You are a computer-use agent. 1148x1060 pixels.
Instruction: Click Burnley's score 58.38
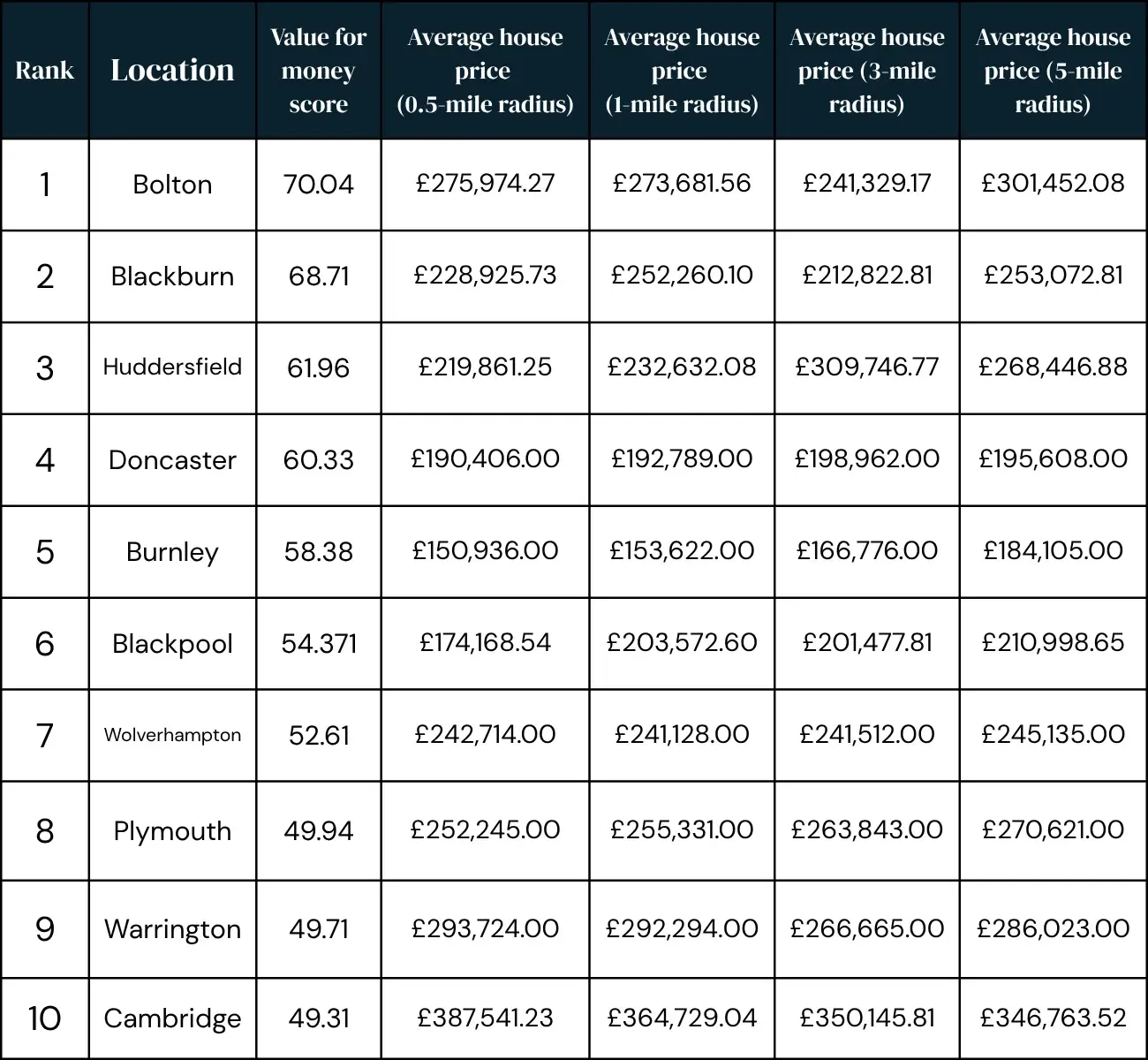pyautogui.click(x=318, y=552)
